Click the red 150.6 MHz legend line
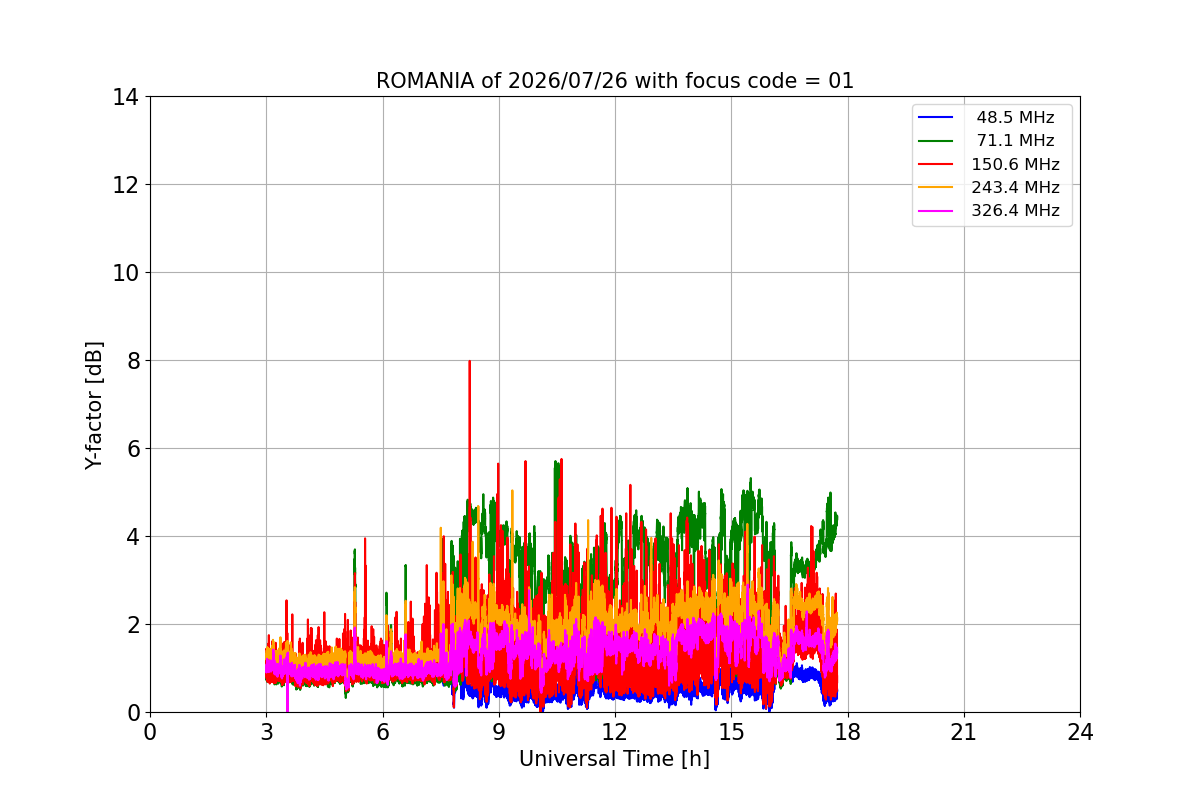The width and height of the screenshot is (1200, 800). click(x=936, y=164)
